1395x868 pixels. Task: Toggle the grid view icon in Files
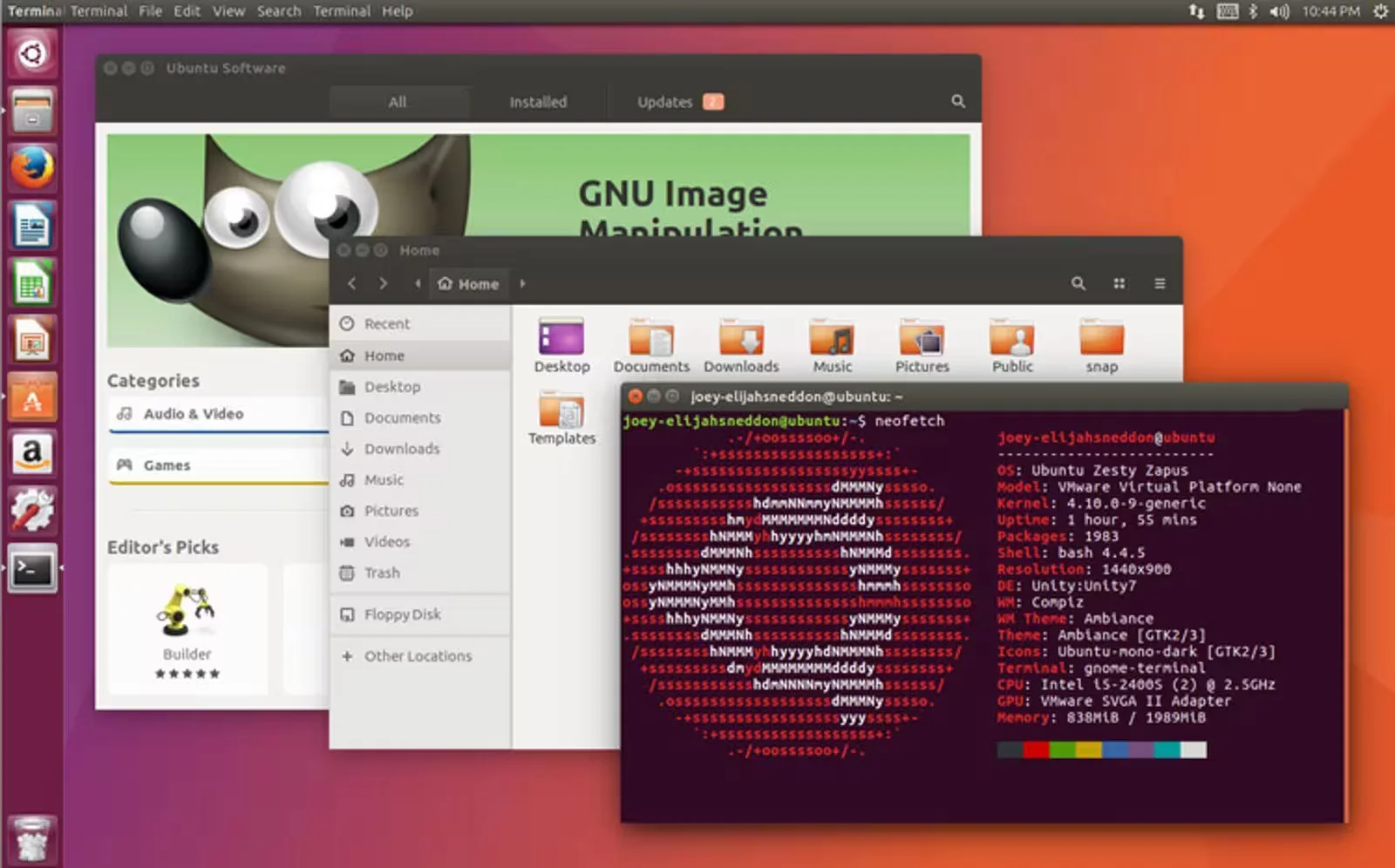(x=1119, y=283)
